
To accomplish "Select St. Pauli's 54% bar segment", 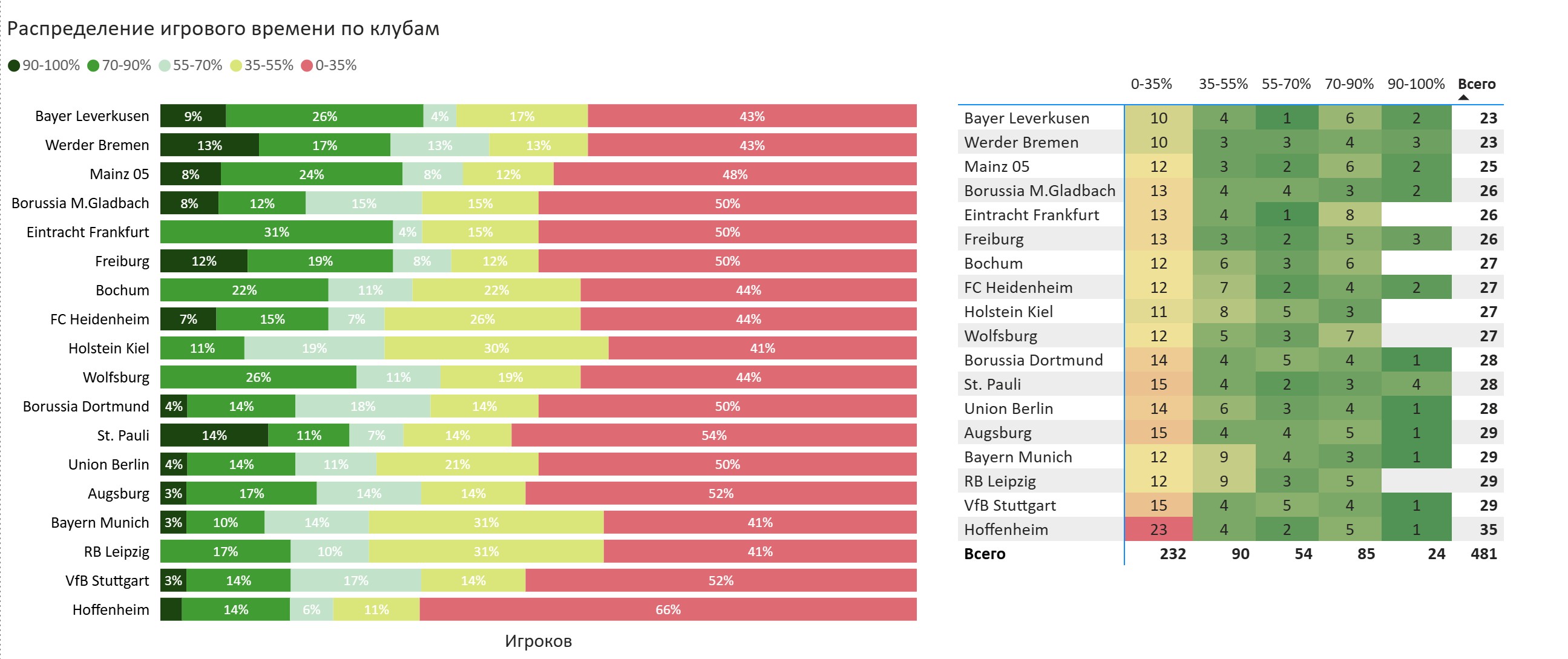I will point(714,435).
